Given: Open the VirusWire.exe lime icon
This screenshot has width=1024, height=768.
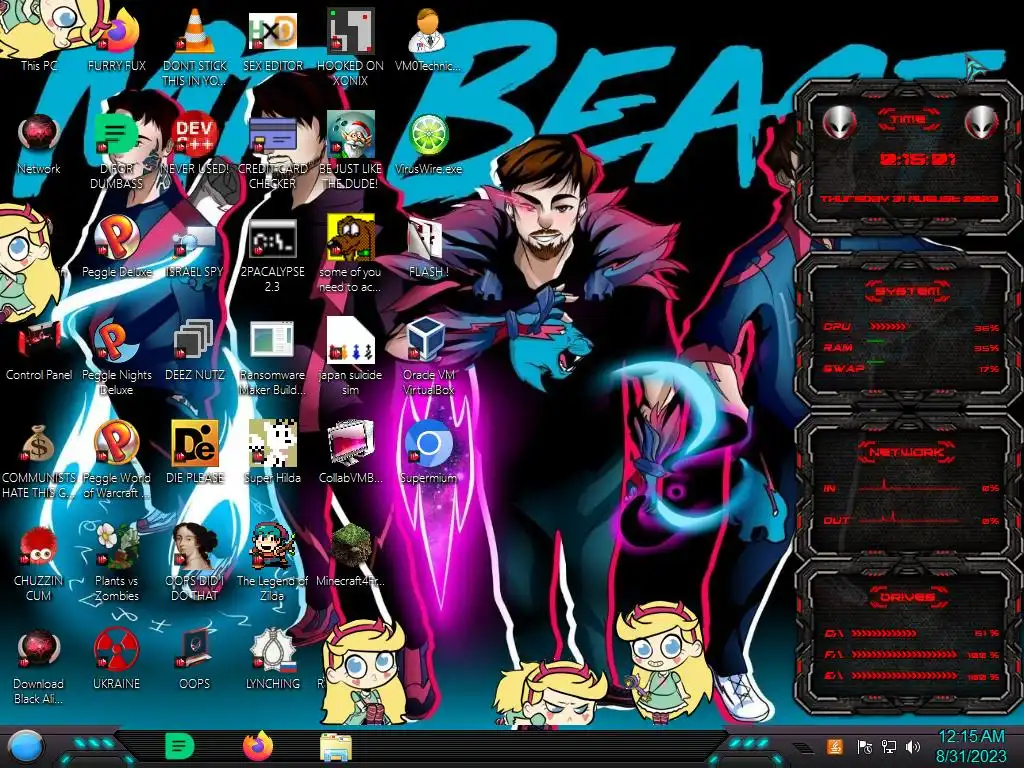Looking at the screenshot, I should (428, 144).
